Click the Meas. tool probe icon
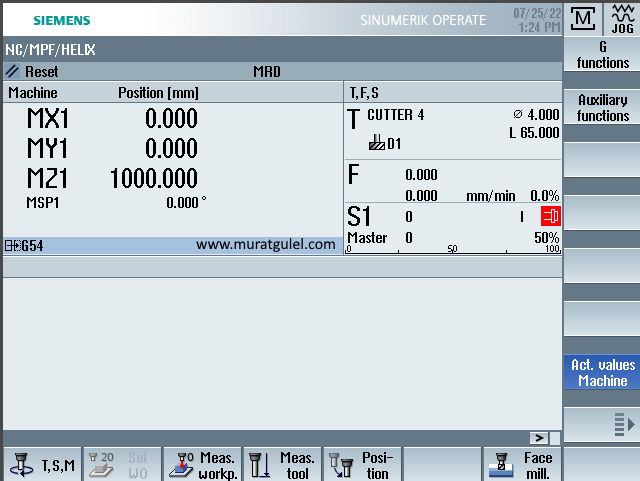Image resolution: width=640 pixels, height=481 pixels. click(260, 465)
